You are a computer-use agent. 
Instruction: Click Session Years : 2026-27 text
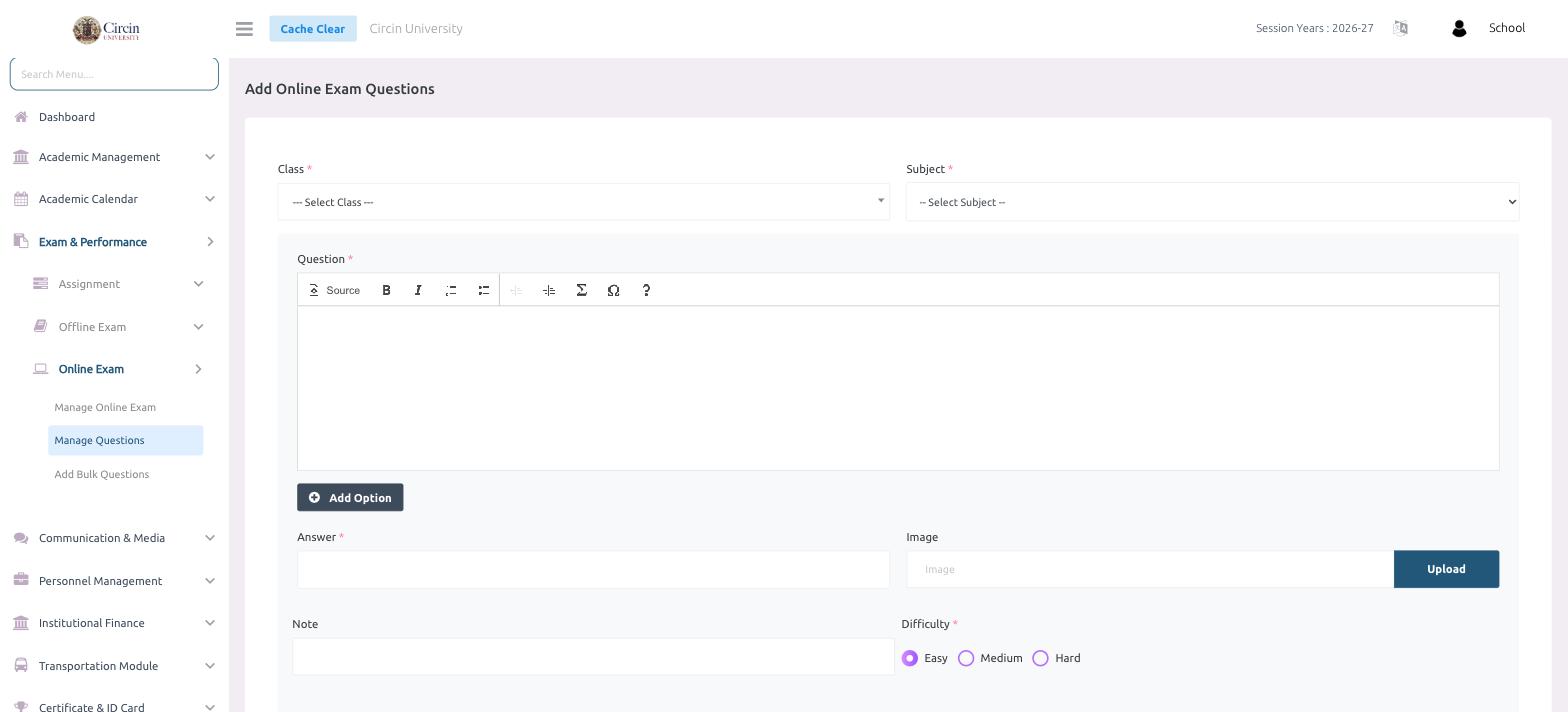(1314, 28)
